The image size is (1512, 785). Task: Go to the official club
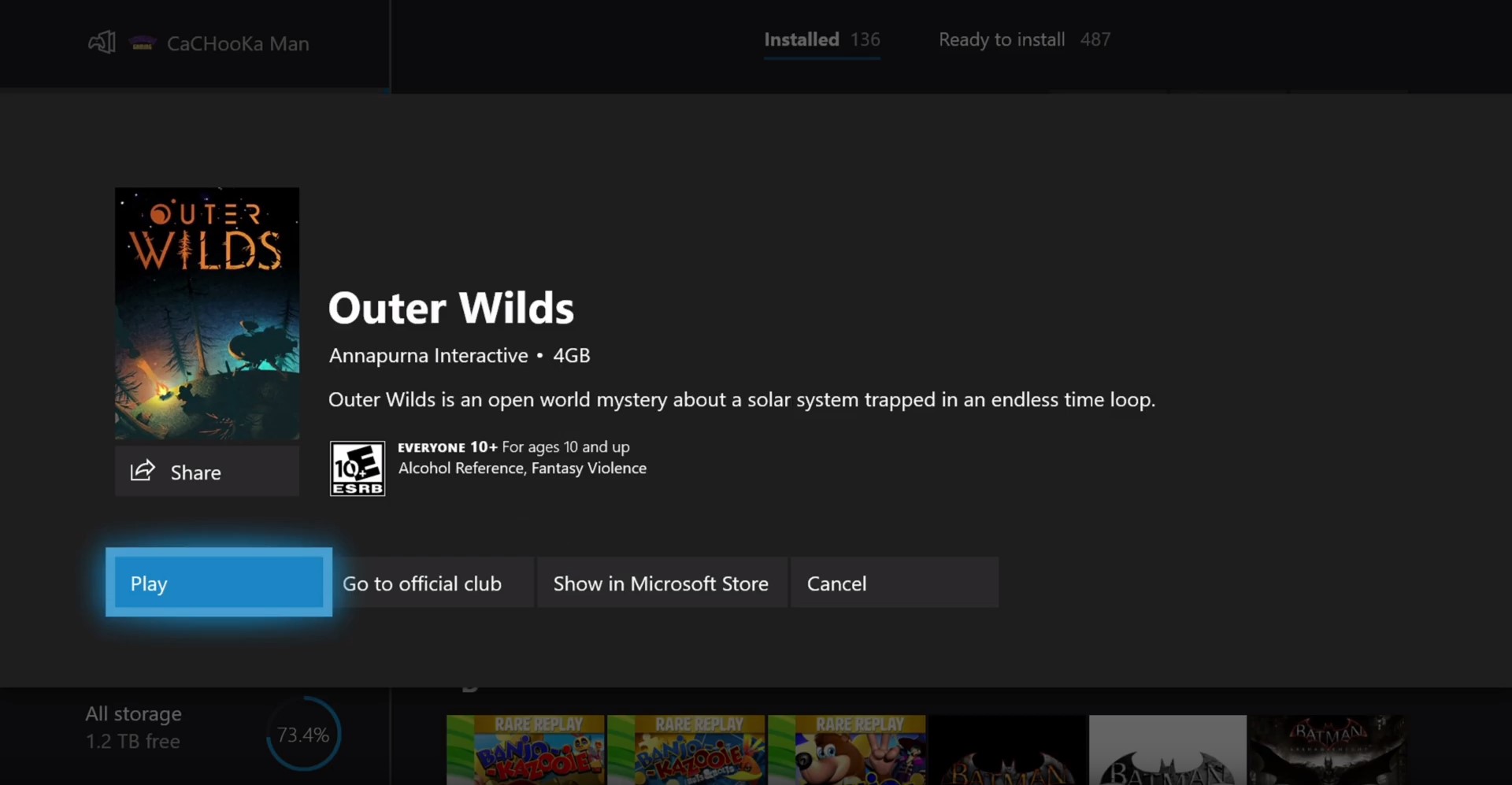coord(430,583)
